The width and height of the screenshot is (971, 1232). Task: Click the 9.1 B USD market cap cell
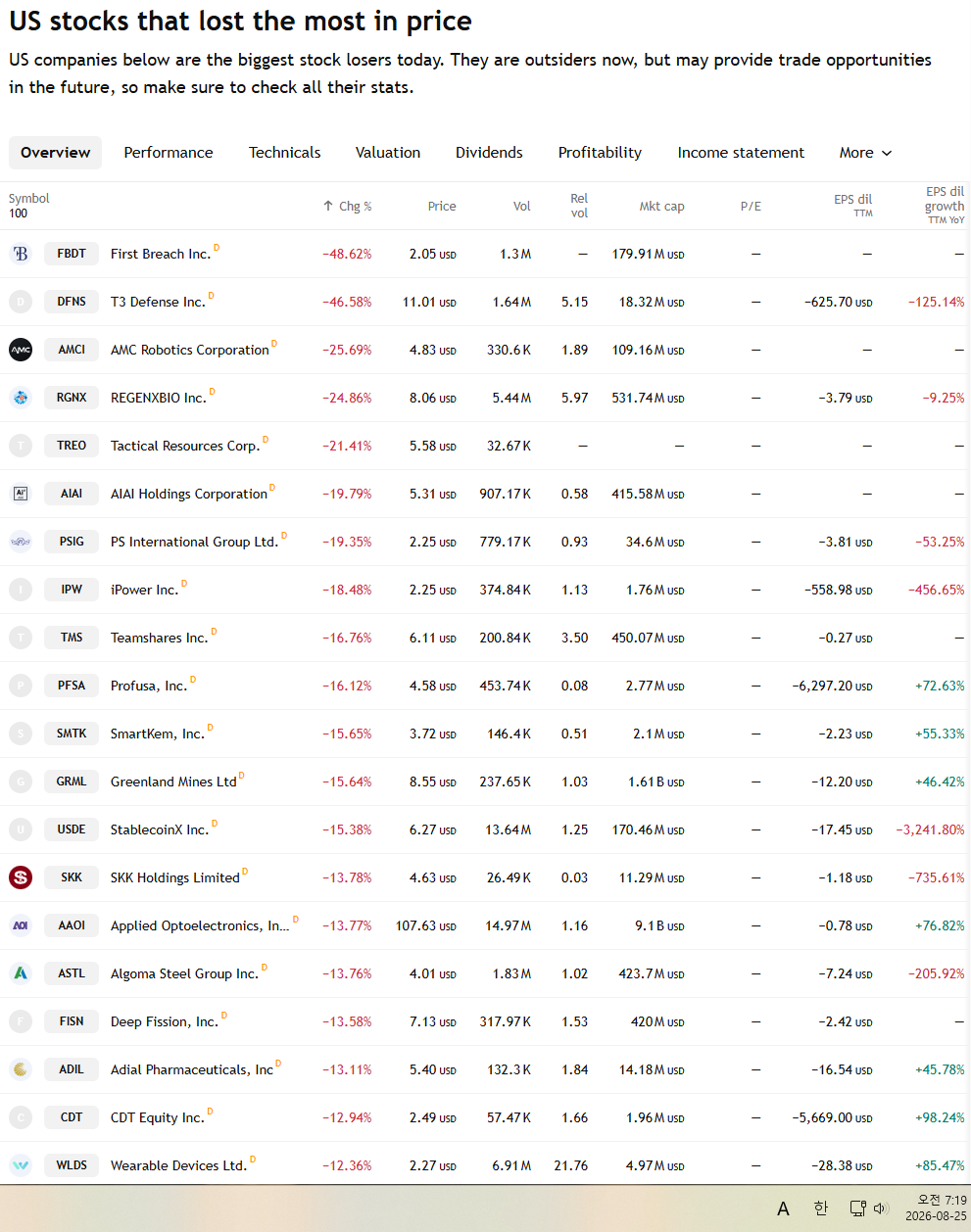point(659,925)
